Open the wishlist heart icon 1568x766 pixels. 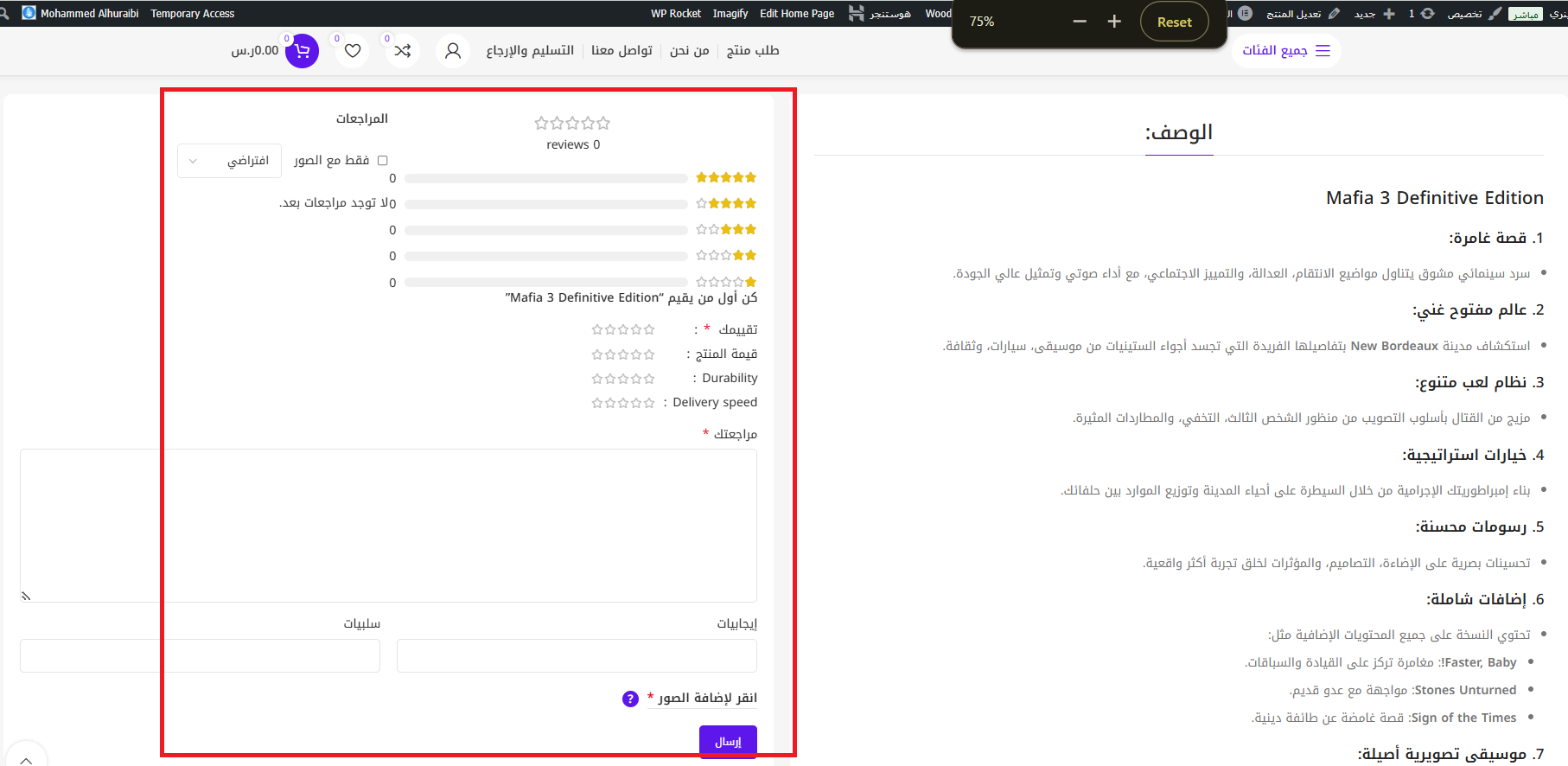coord(353,51)
